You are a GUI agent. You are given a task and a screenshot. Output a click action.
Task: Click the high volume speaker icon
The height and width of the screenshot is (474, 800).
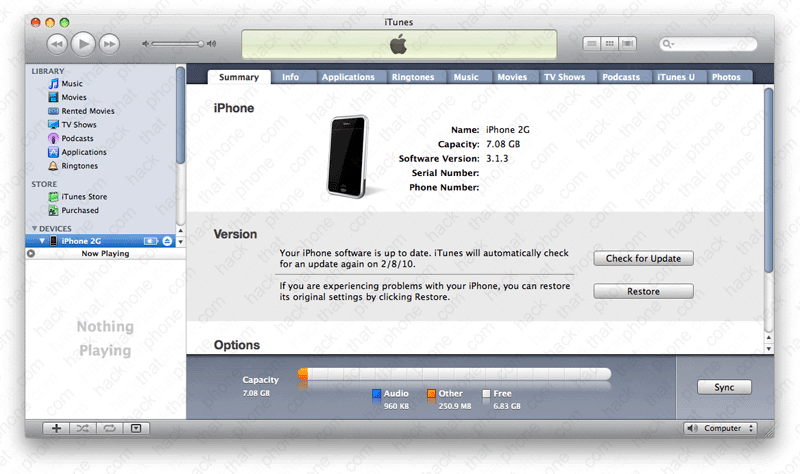[x=211, y=44]
